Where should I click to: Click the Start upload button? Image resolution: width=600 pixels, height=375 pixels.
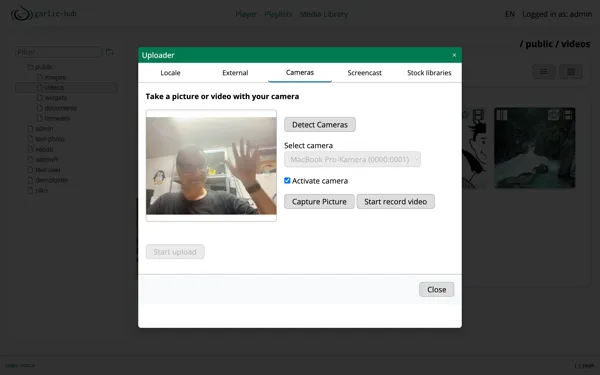pyautogui.click(x=175, y=252)
